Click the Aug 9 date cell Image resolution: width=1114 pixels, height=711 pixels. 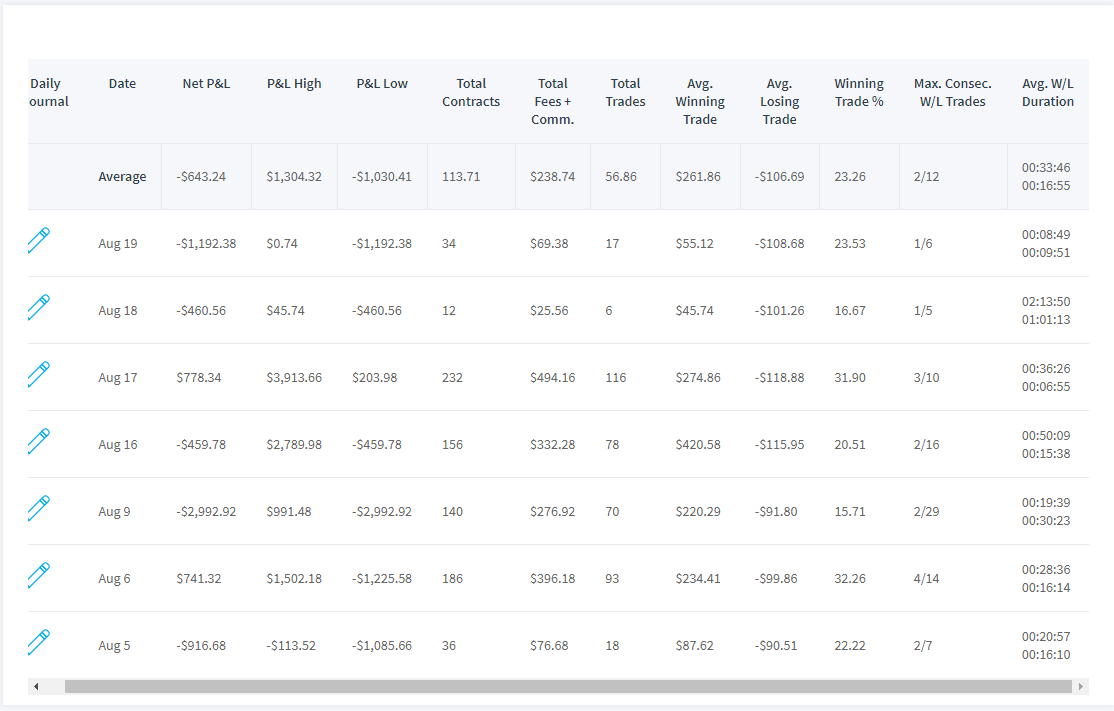coord(114,512)
